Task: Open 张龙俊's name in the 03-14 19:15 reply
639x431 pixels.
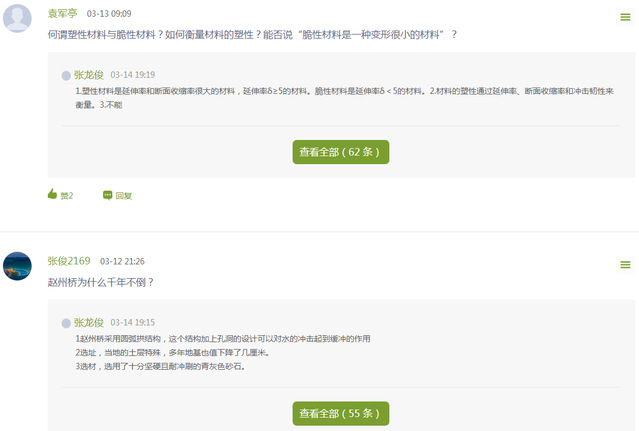Action: pyautogui.click(x=88, y=323)
